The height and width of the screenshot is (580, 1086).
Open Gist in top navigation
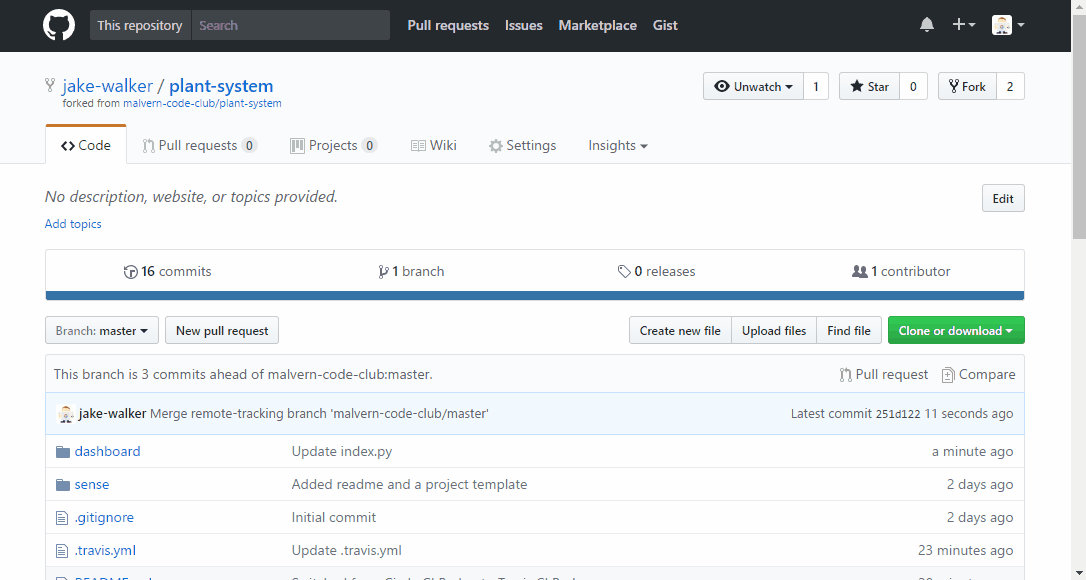(665, 26)
